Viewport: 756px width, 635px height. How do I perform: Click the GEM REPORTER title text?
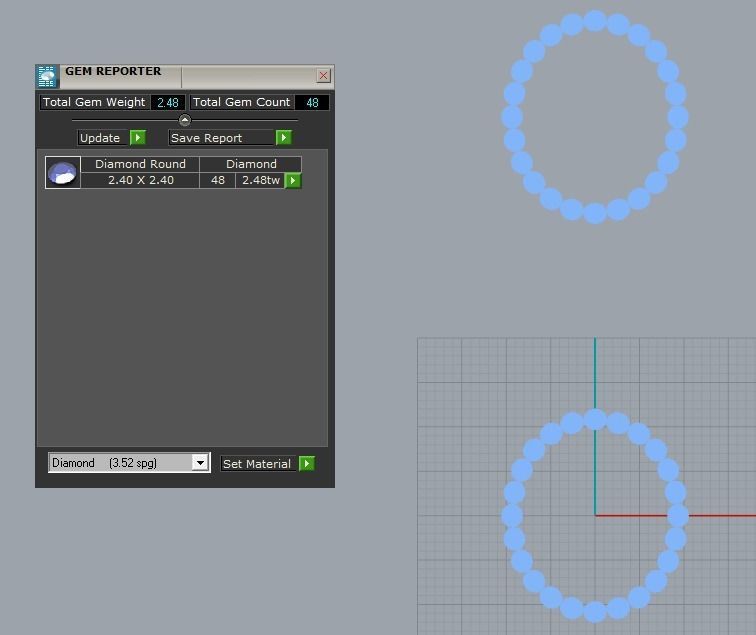(113, 71)
